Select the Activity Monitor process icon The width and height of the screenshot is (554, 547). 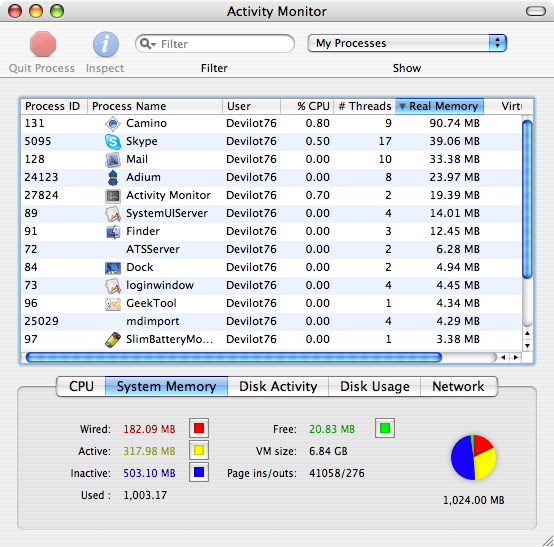[x=113, y=196]
